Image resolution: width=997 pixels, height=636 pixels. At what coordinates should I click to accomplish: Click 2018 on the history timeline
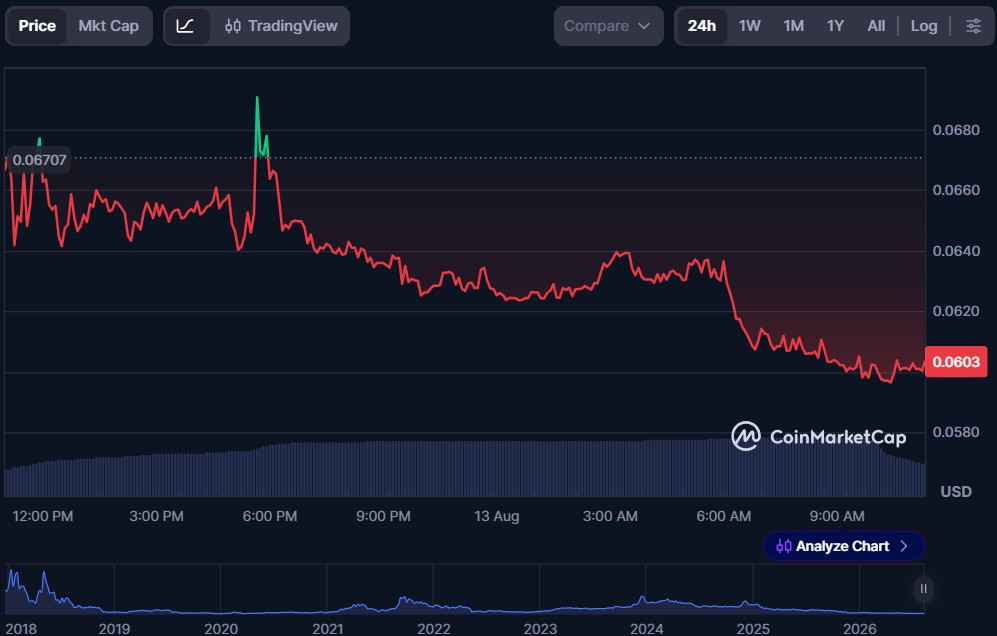coord(21,629)
